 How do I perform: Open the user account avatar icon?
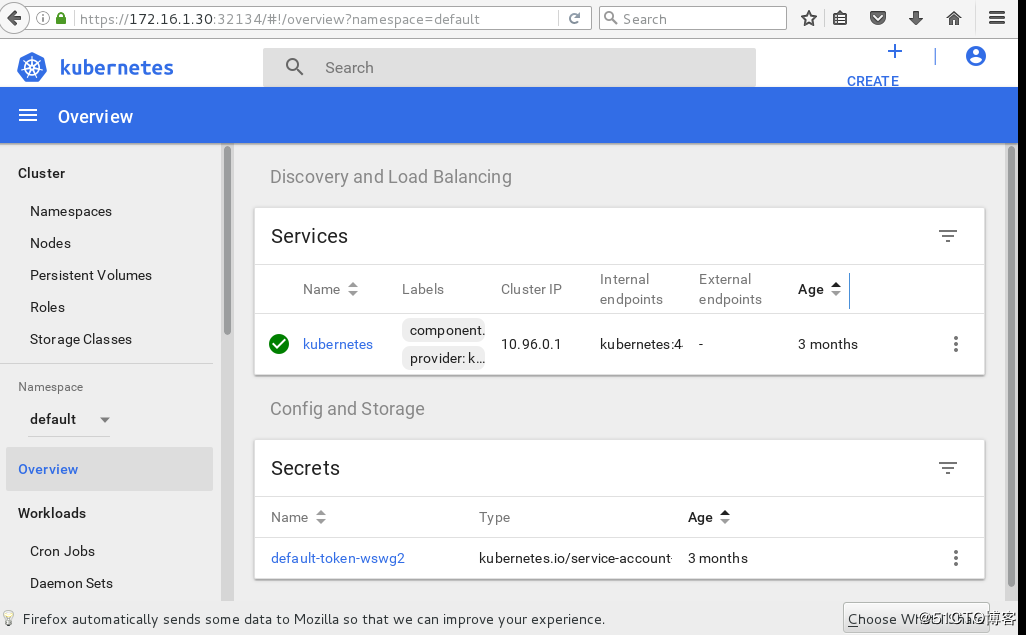pyautogui.click(x=976, y=56)
